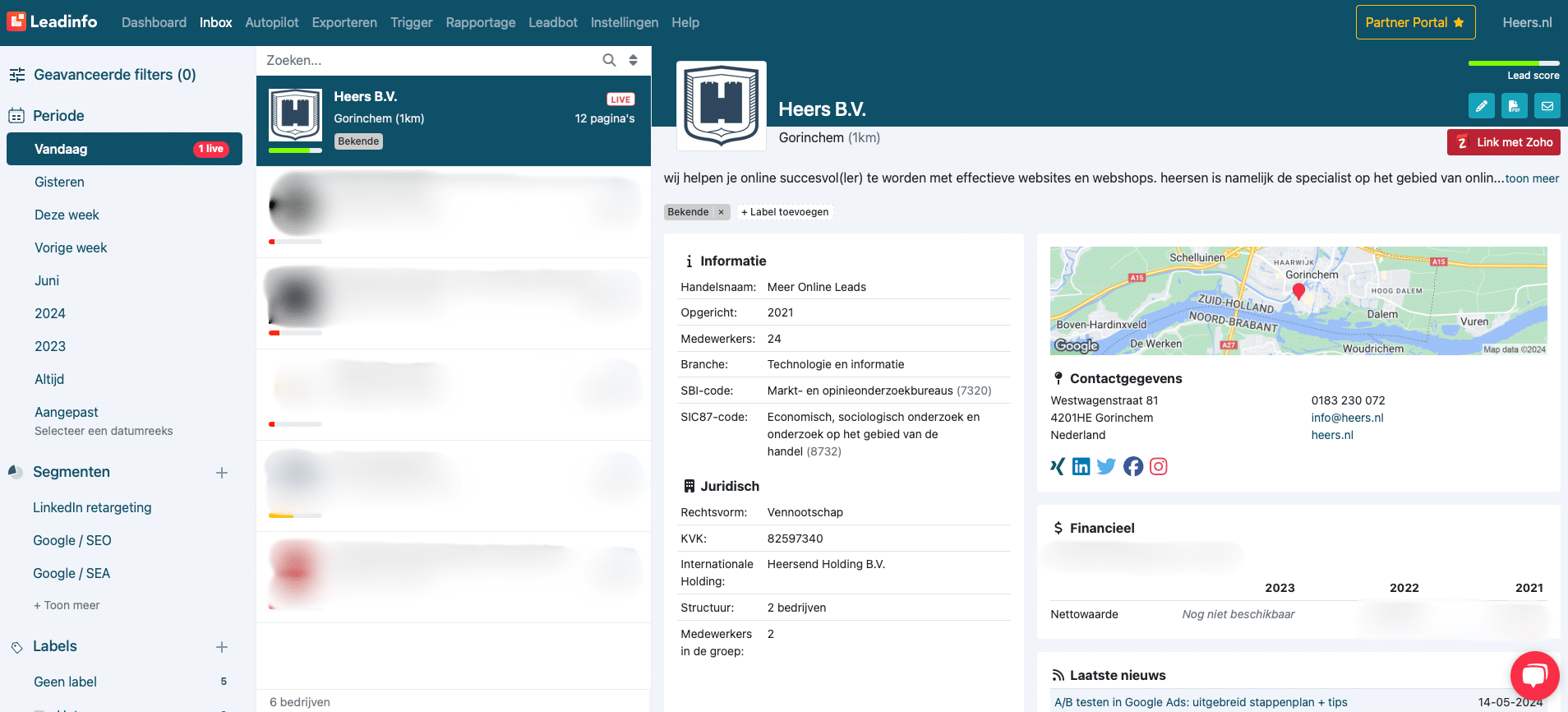Select the 2023 period
1568x712 pixels.
coord(50,346)
